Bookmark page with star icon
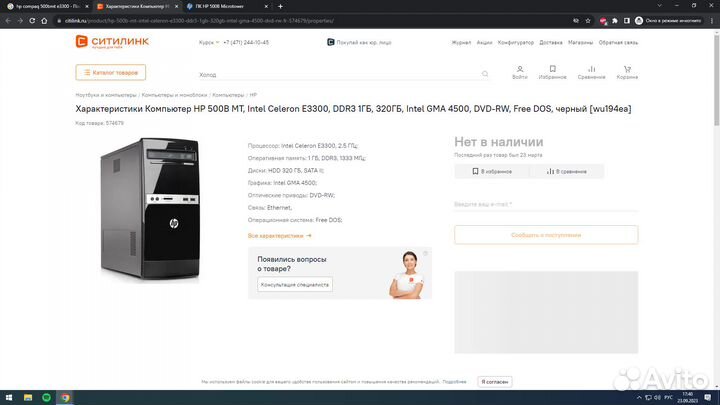 click(x=588, y=21)
